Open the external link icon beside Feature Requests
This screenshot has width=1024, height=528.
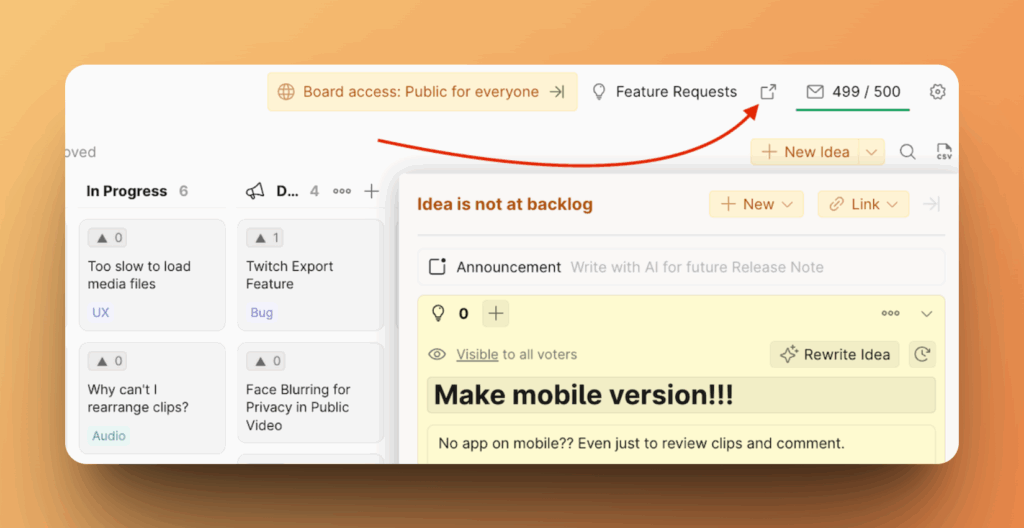768,92
